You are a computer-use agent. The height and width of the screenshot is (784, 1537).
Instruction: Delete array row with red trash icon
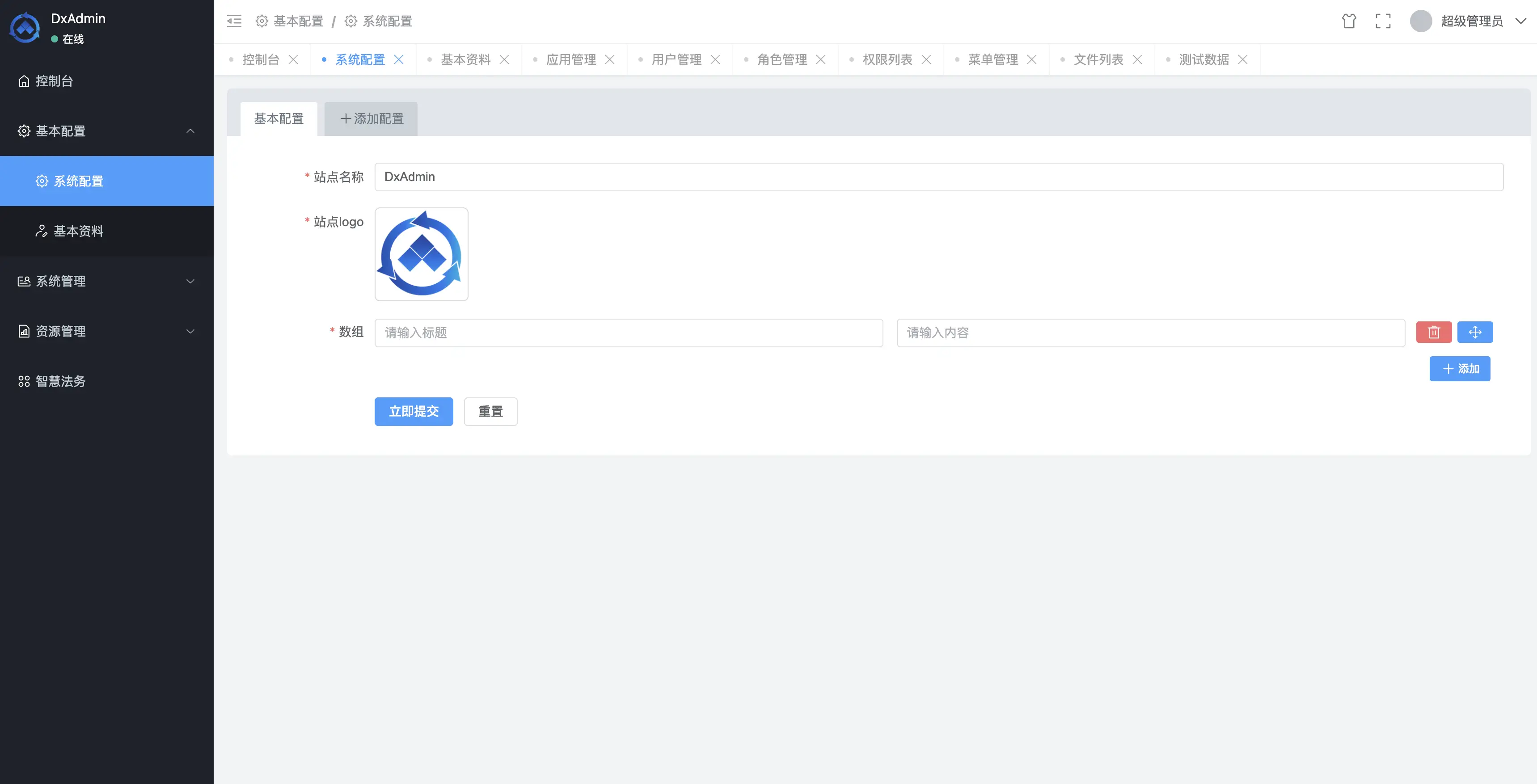click(x=1433, y=333)
